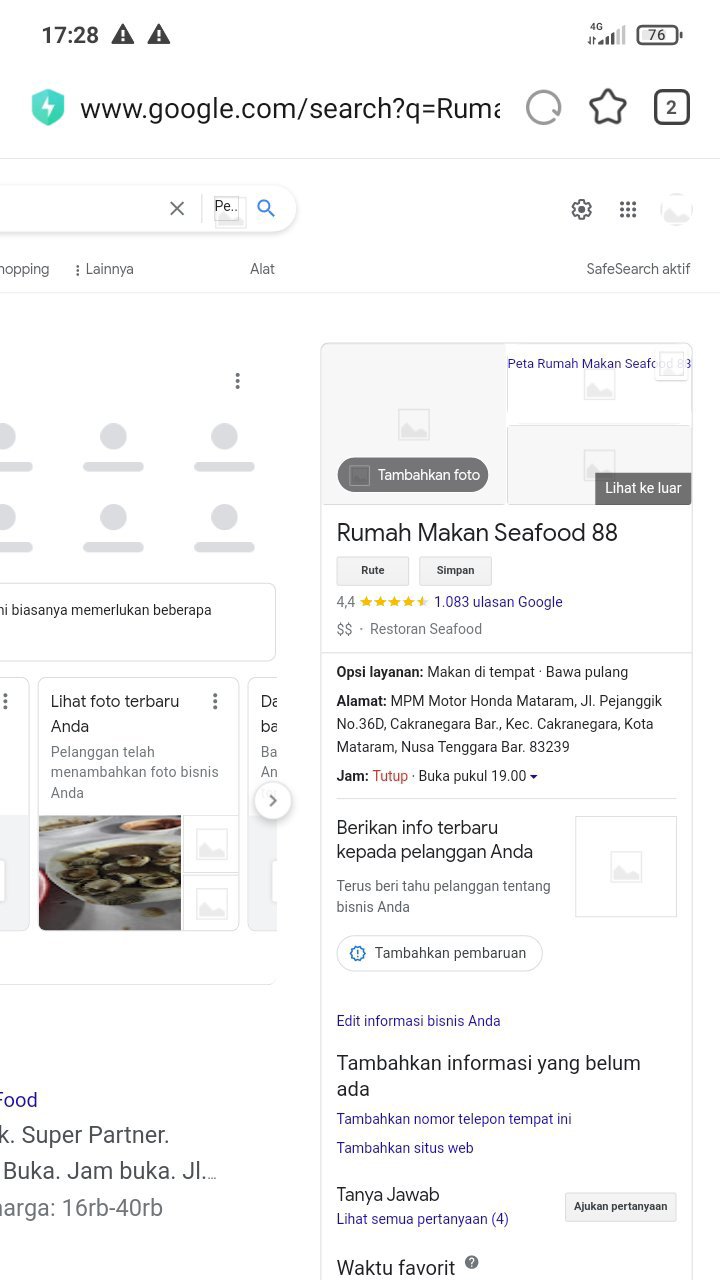Tap the browser shield security icon
This screenshot has width=720, height=1280.
[47, 108]
